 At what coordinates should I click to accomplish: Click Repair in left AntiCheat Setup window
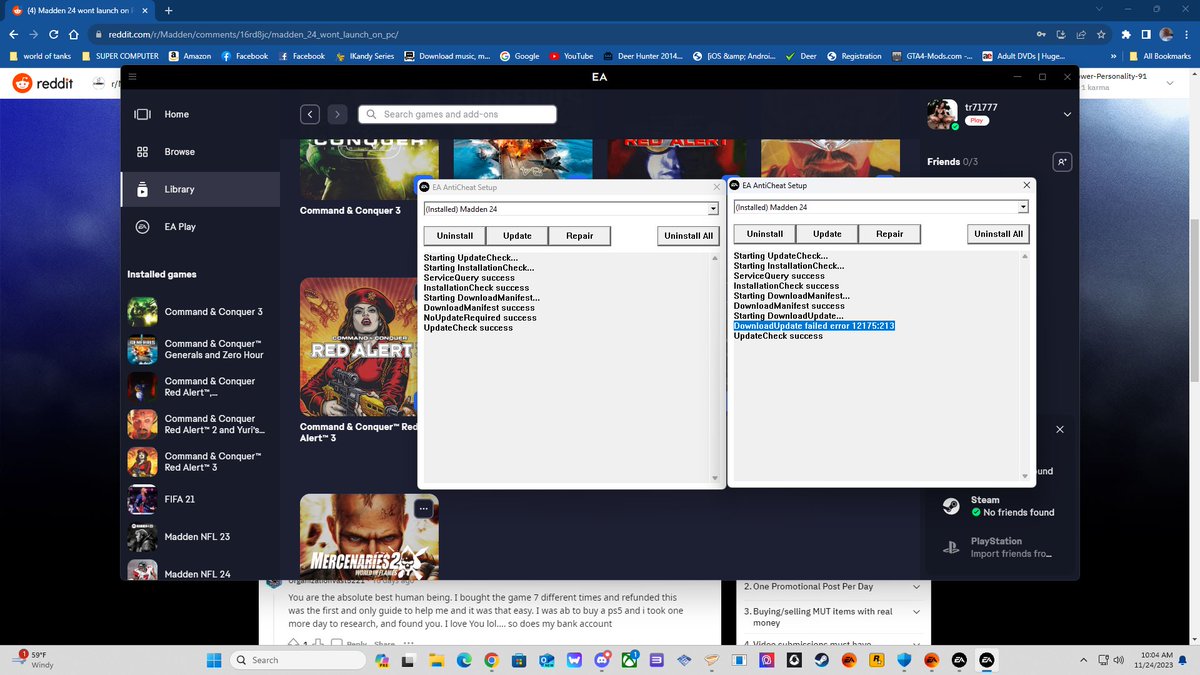[x=579, y=235]
